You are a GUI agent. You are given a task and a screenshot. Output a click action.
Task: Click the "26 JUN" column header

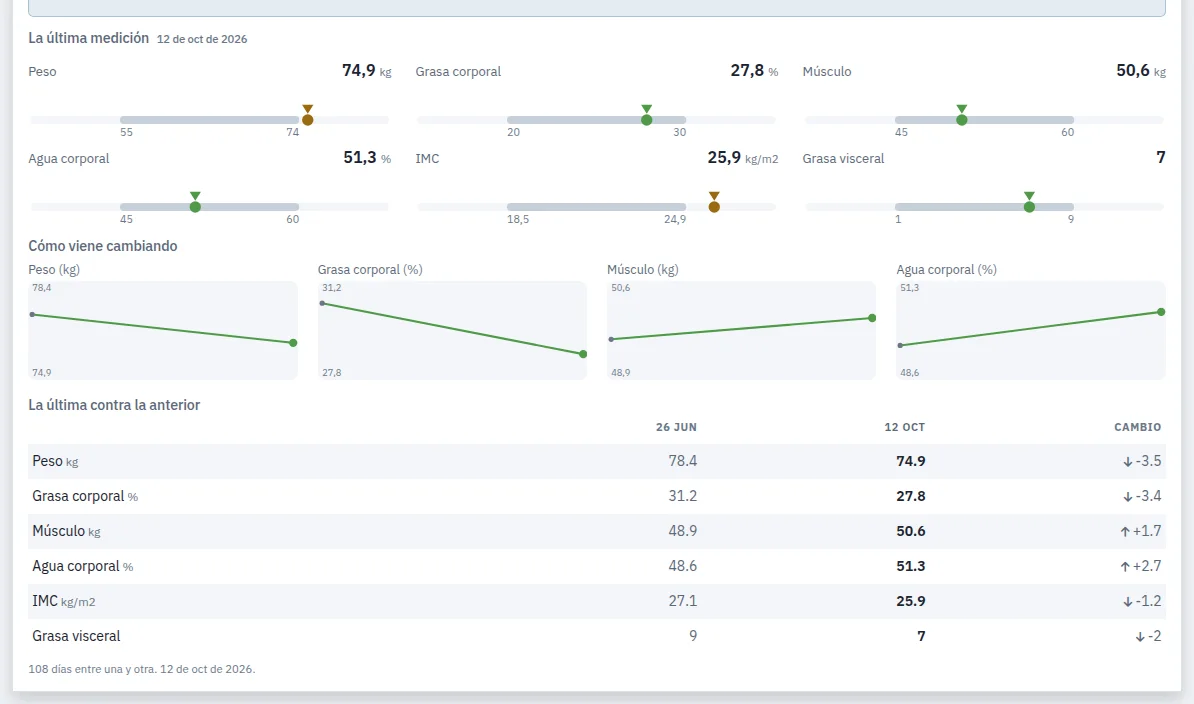[x=676, y=427]
